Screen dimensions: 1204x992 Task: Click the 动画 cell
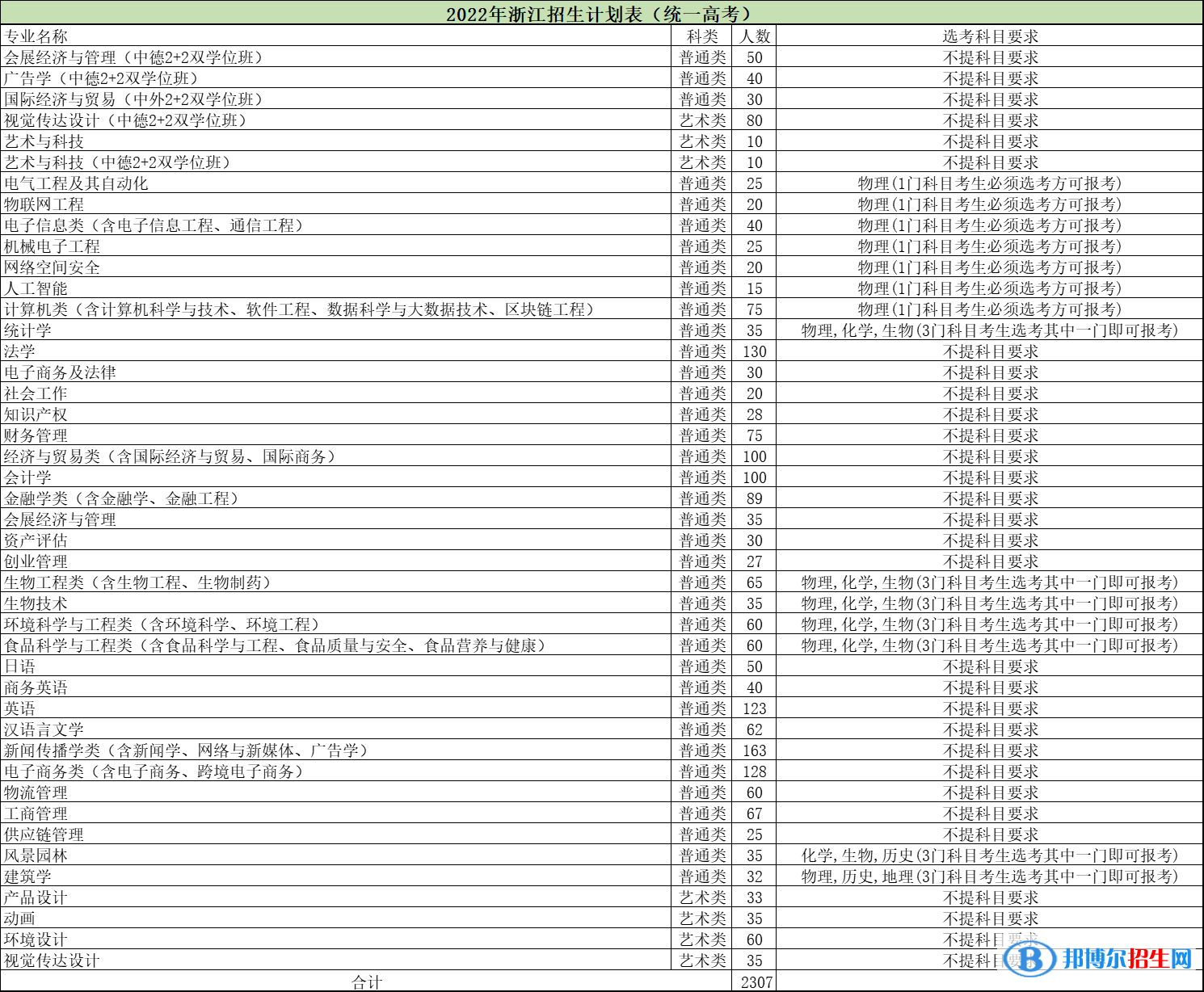tap(336, 918)
